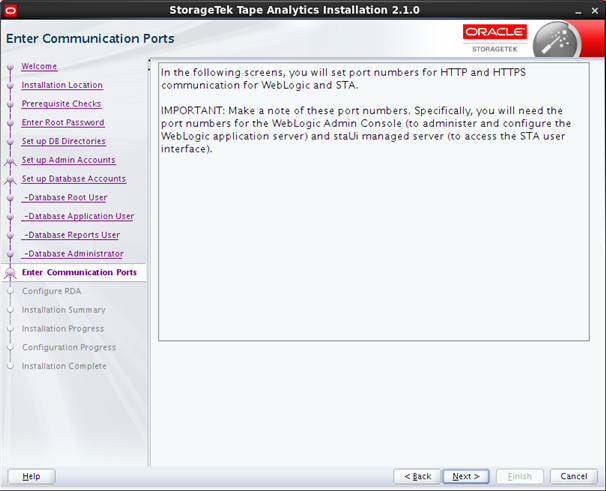Click the Configure RDA step circle icon
The image size is (606, 491).
click(10, 292)
